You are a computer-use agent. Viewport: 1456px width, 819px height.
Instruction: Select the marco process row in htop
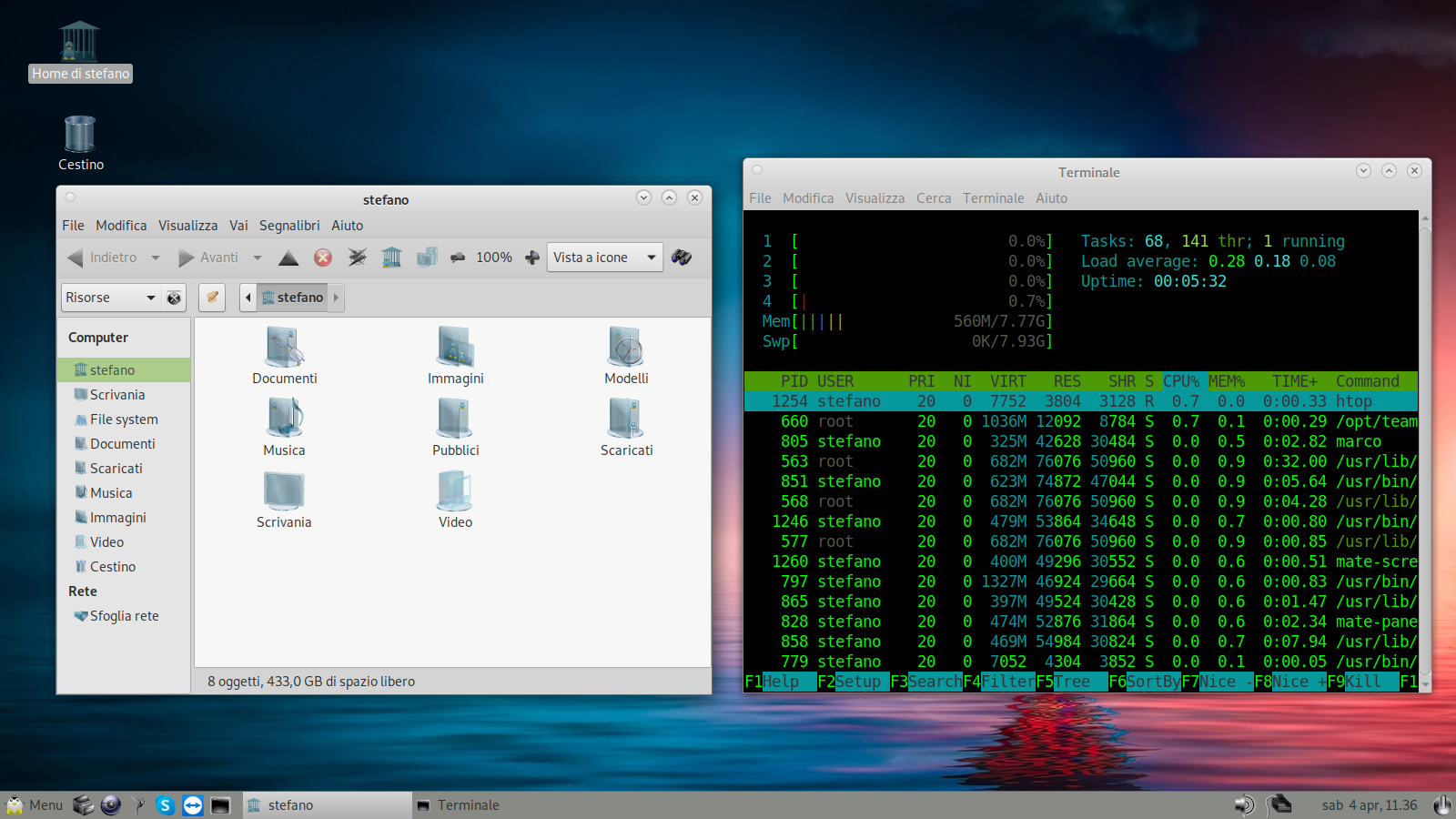point(1081,441)
